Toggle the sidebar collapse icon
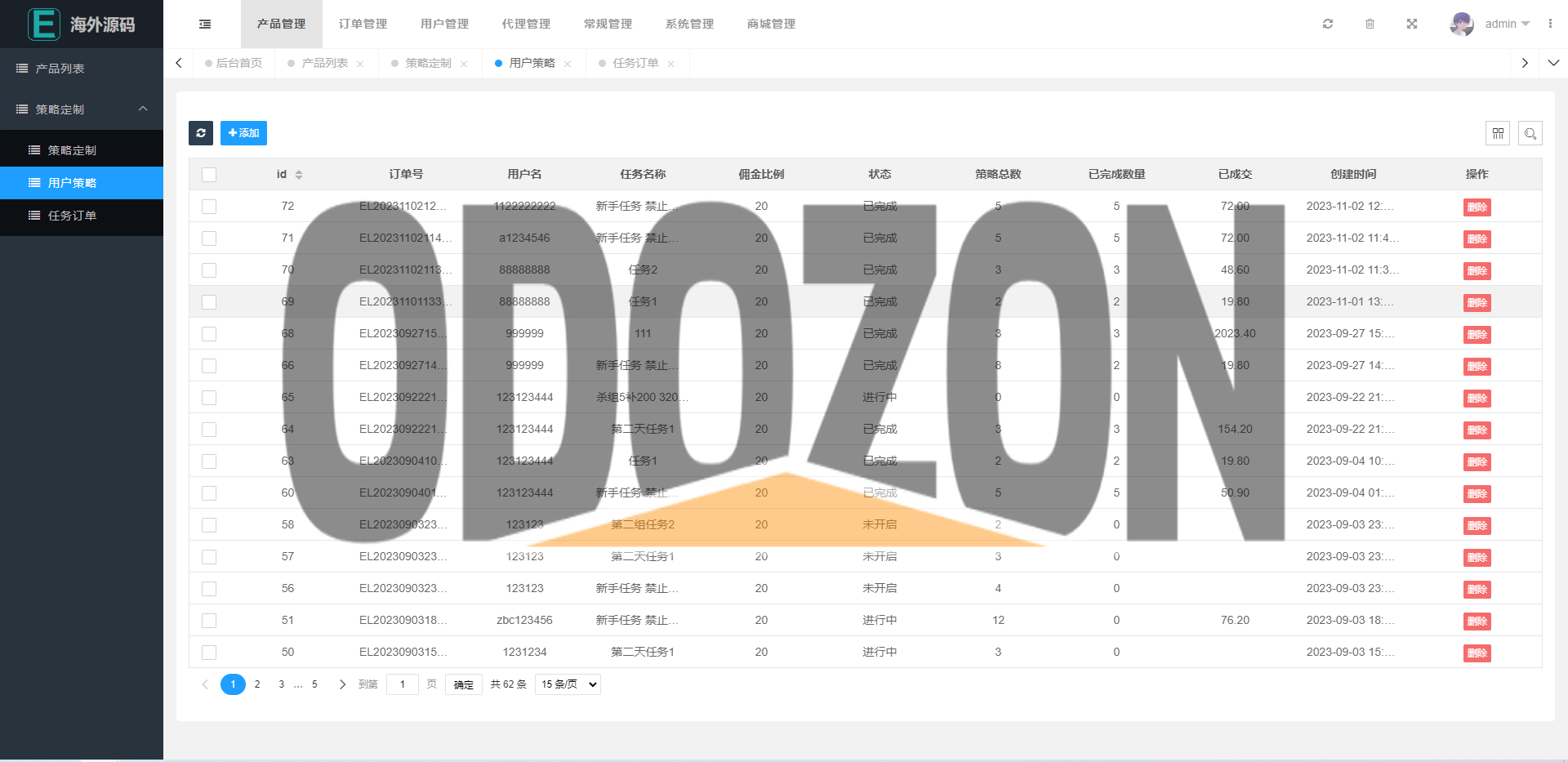 pyautogui.click(x=205, y=25)
